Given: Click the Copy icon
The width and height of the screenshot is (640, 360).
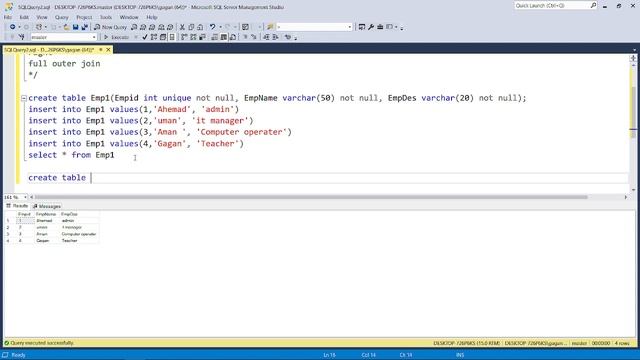Looking at the screenshot, I should 191,27.
